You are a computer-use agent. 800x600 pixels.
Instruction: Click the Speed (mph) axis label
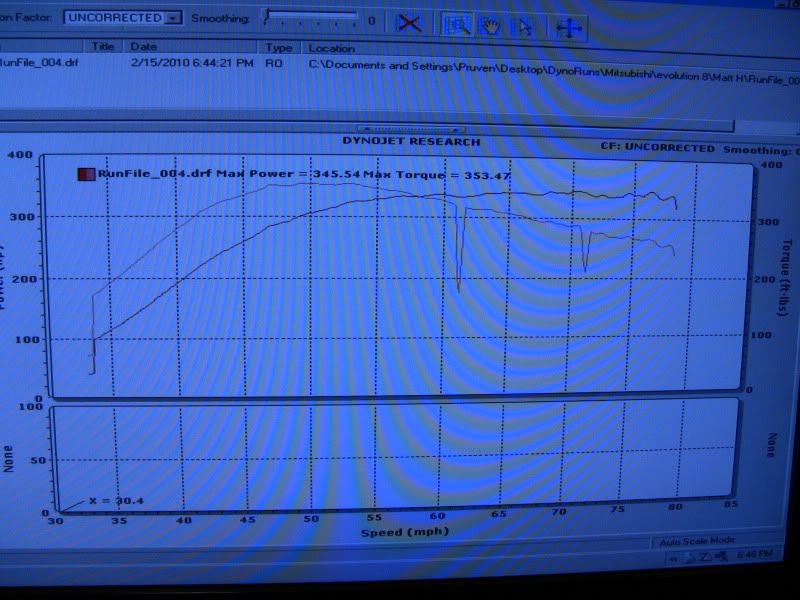(393, 533)
